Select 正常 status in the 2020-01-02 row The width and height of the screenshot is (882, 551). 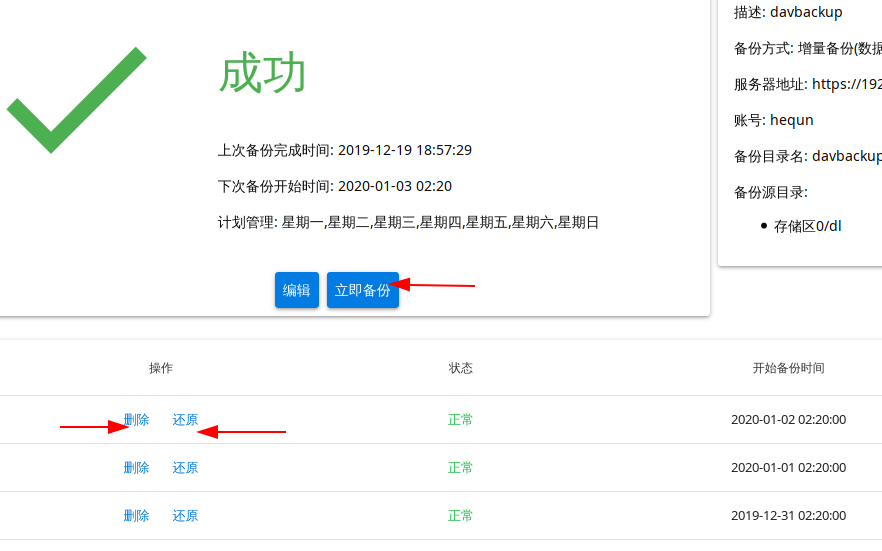461,420
